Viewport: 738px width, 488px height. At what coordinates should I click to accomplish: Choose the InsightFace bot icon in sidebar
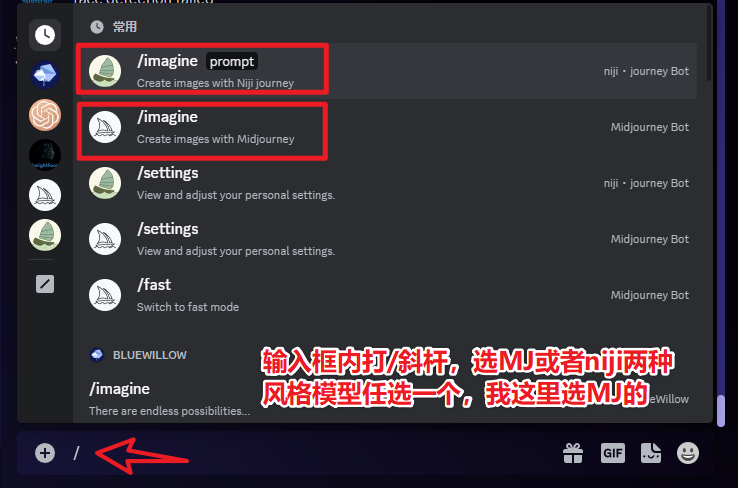pyautogui.click(x=45, y=155)
